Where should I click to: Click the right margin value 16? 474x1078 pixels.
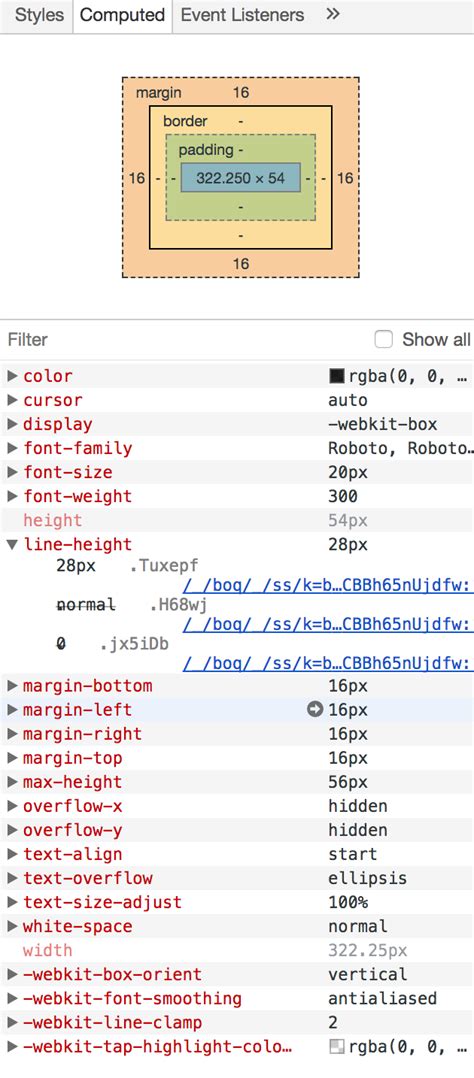pyautogui.click(x=345, y=178)
